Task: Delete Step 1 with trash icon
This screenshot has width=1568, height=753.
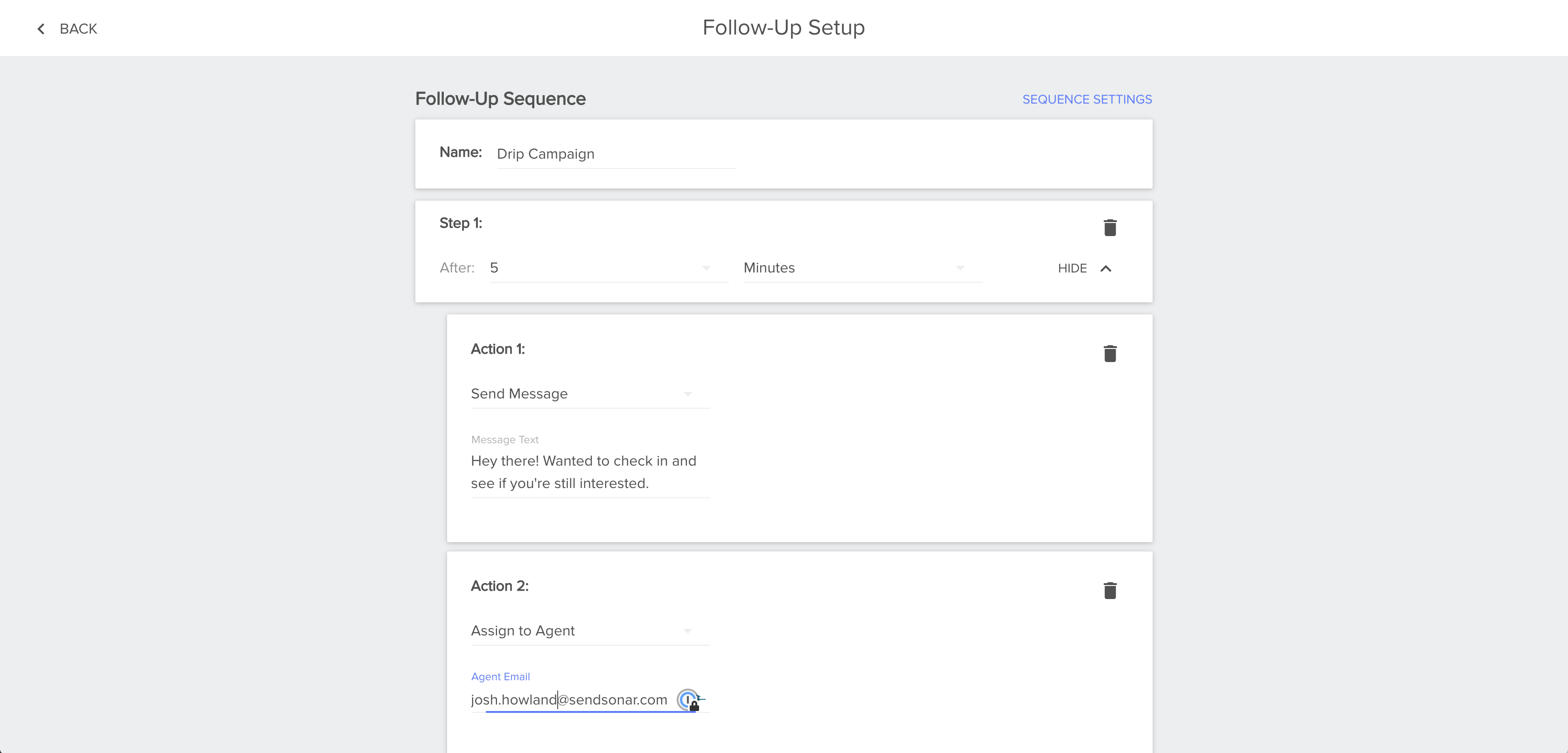Action: point(1110,228)
